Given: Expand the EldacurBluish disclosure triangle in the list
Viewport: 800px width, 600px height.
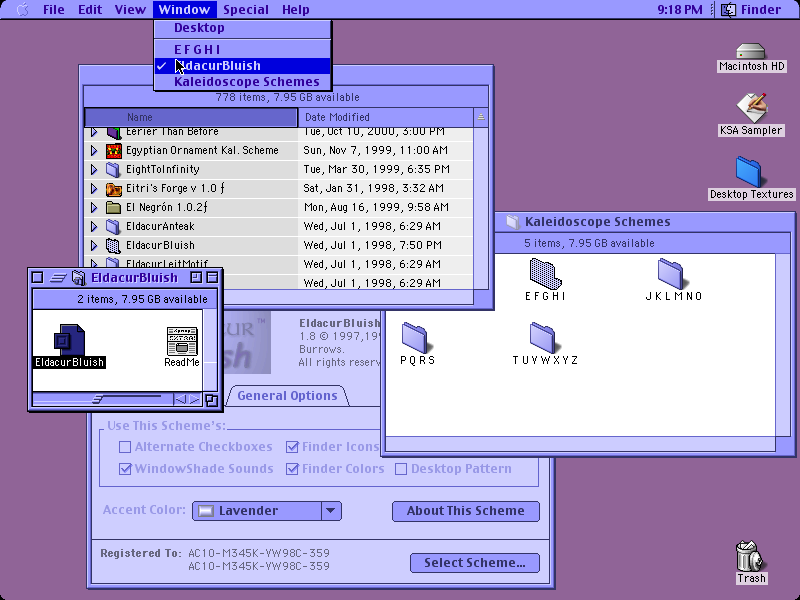Looking at the screenshot, I should pyautogui.click(x=94, y=245).
